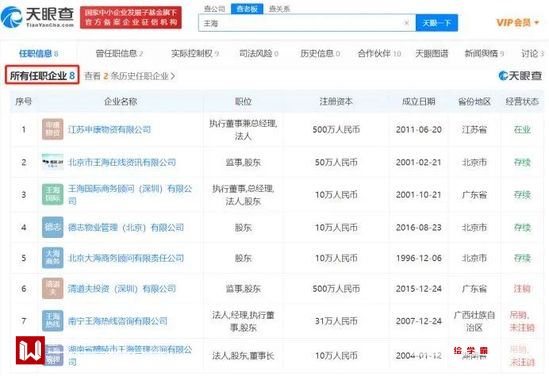Viewport: 549px width, 376px height.
Task: Open the 实际控制权 tab
Action: pyautogui.click(x=195, y=54)
